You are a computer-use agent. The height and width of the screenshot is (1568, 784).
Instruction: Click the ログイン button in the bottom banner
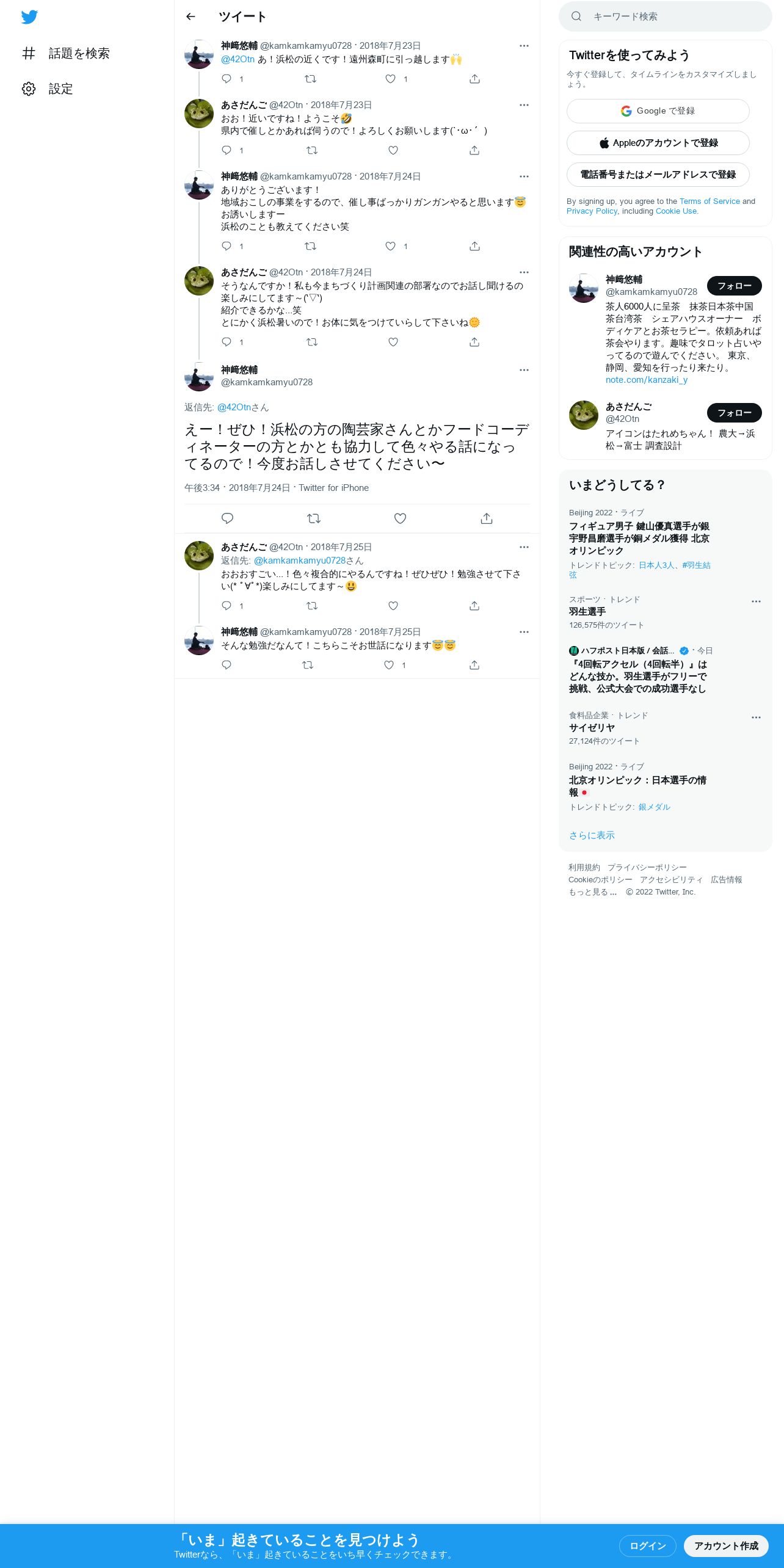(x=647, y=1545)
